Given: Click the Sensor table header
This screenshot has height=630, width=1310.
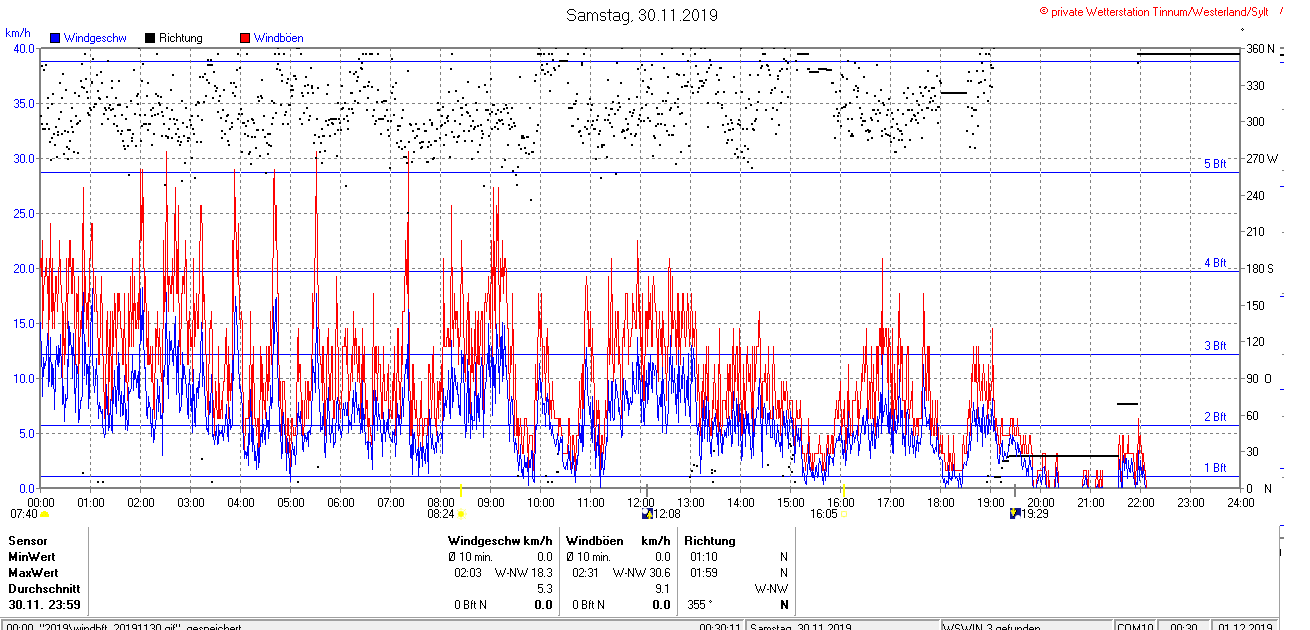Looking at the screenshot, I should pyautogui.click(x=27, y=541).
